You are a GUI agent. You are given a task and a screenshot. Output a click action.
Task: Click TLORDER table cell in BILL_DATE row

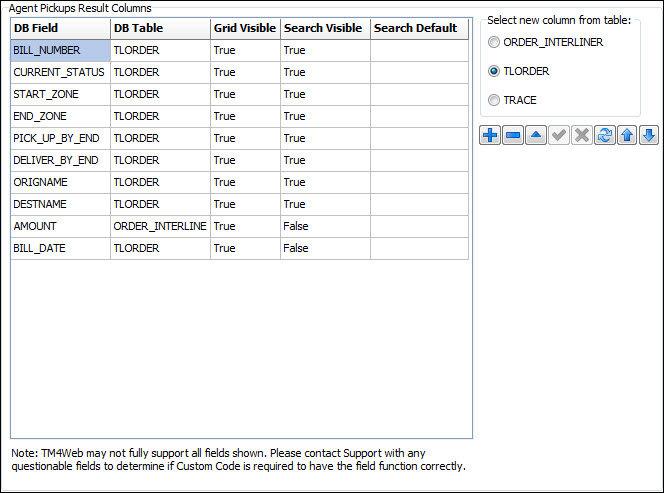160,249
